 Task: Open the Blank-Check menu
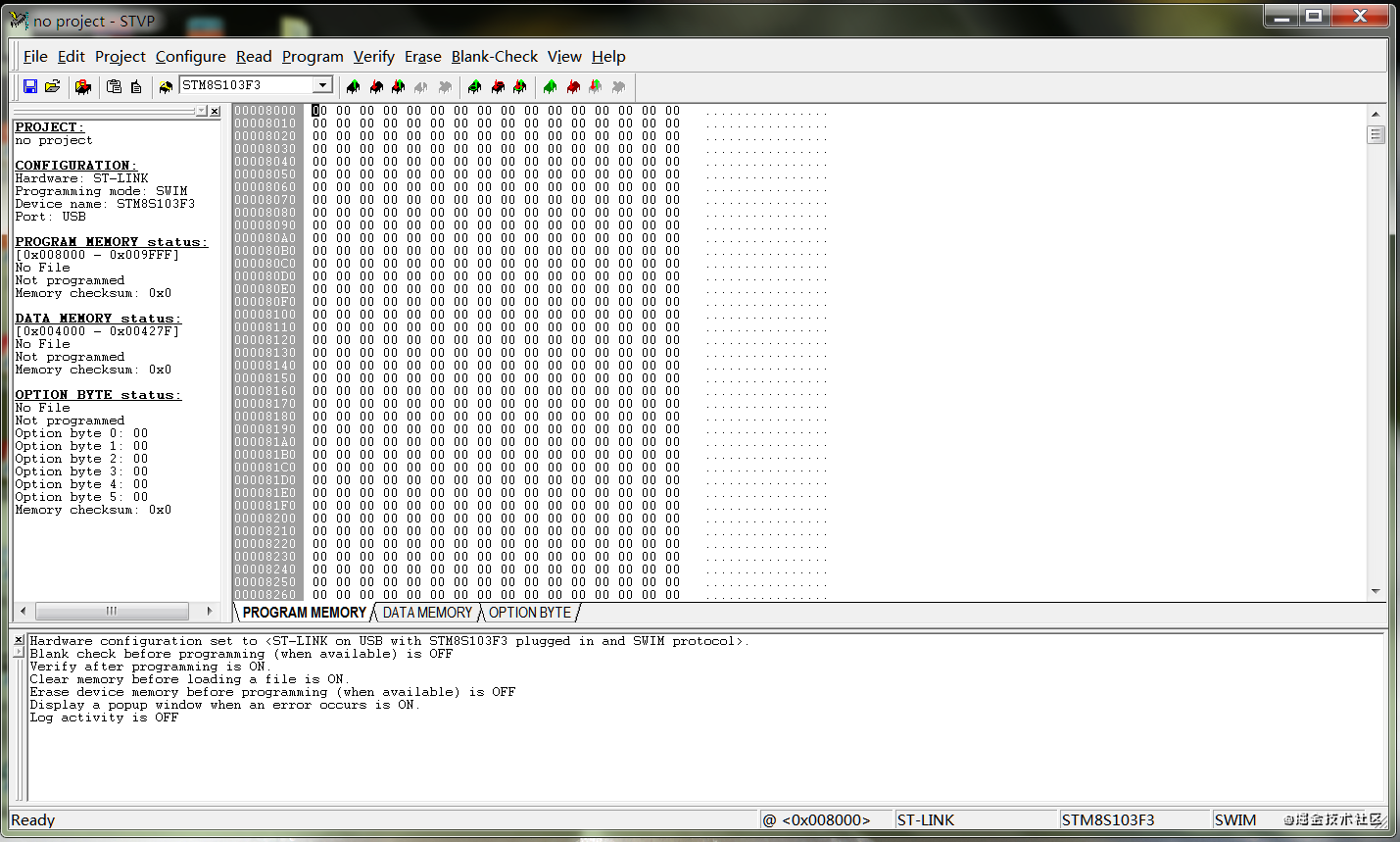point(494,56)
